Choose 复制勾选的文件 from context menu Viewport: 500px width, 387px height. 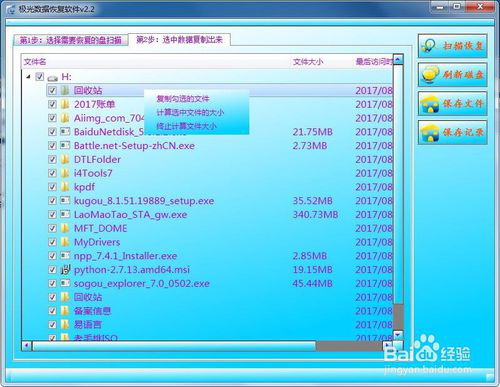[183, 99]
